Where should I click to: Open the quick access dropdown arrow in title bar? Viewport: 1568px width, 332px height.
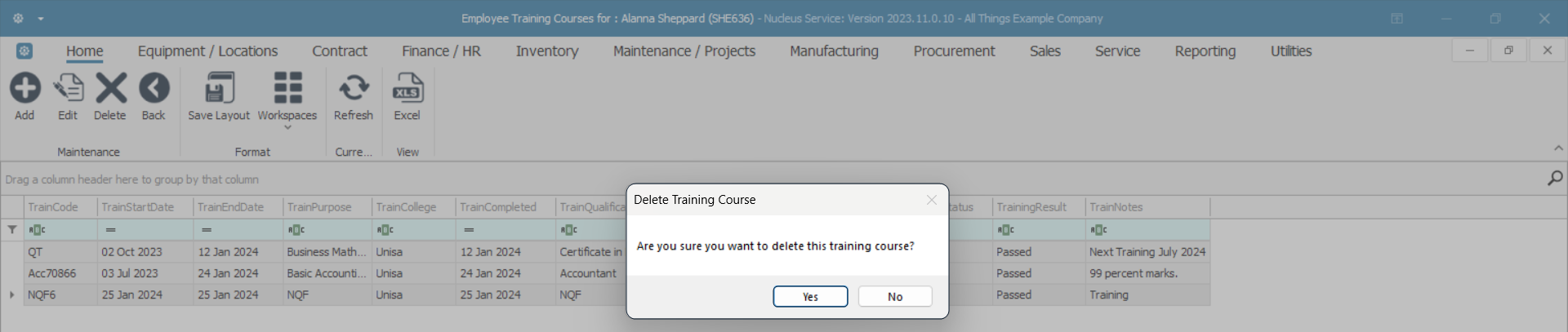pyautogui.click(x=41, y=19)
